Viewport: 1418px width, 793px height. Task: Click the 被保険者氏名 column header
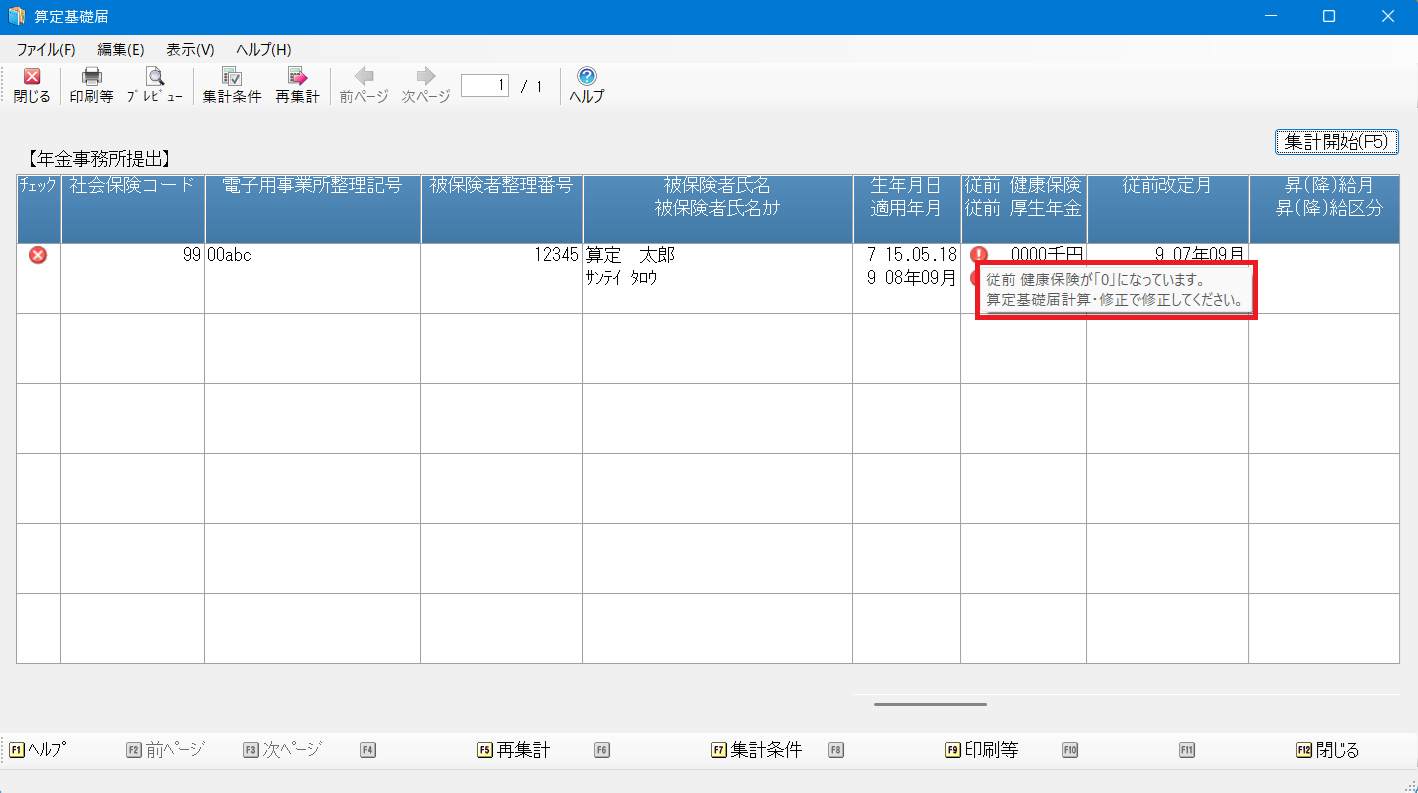click(717, 209)
